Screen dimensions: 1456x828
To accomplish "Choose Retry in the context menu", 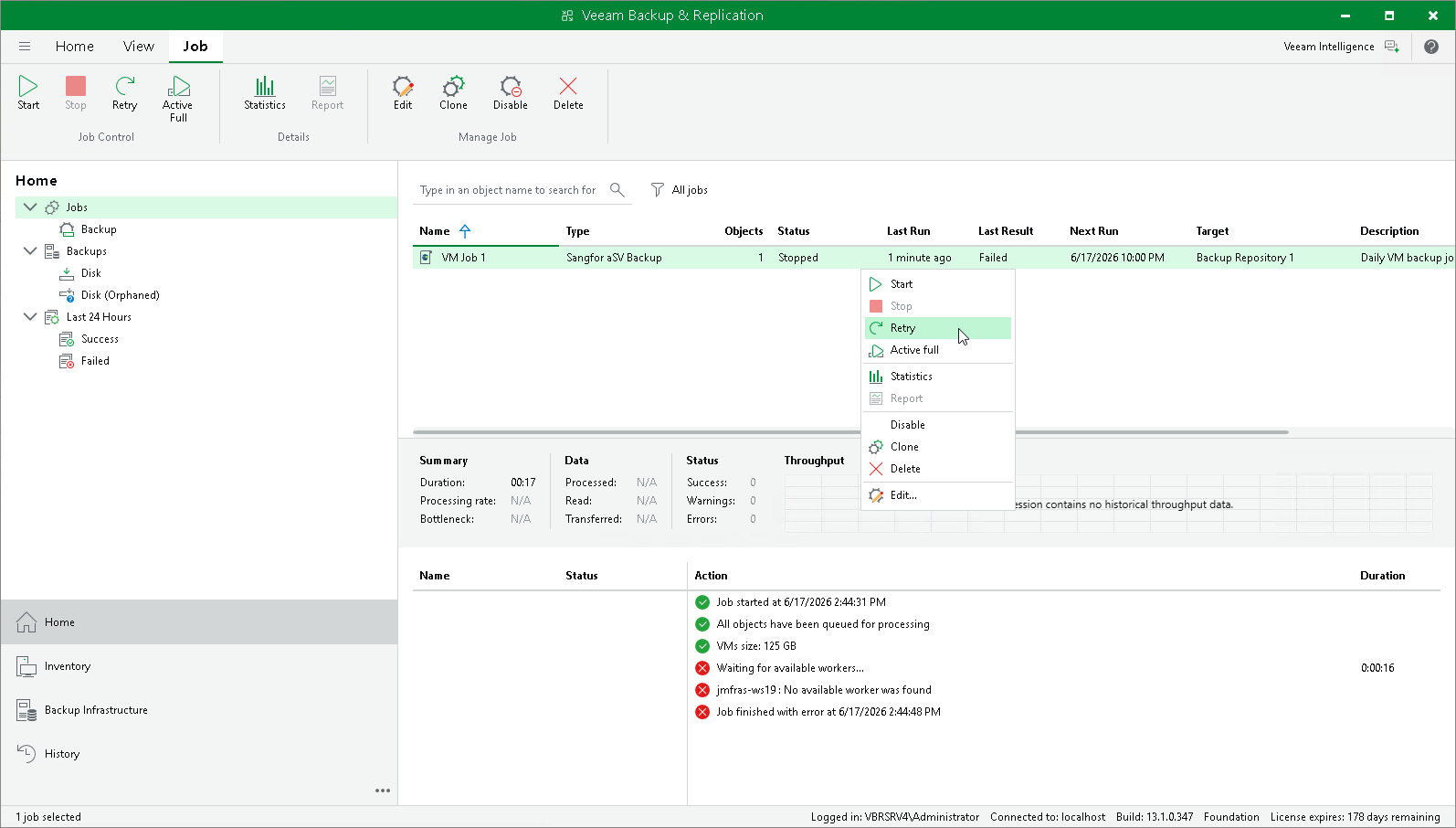I will point(938,328).
